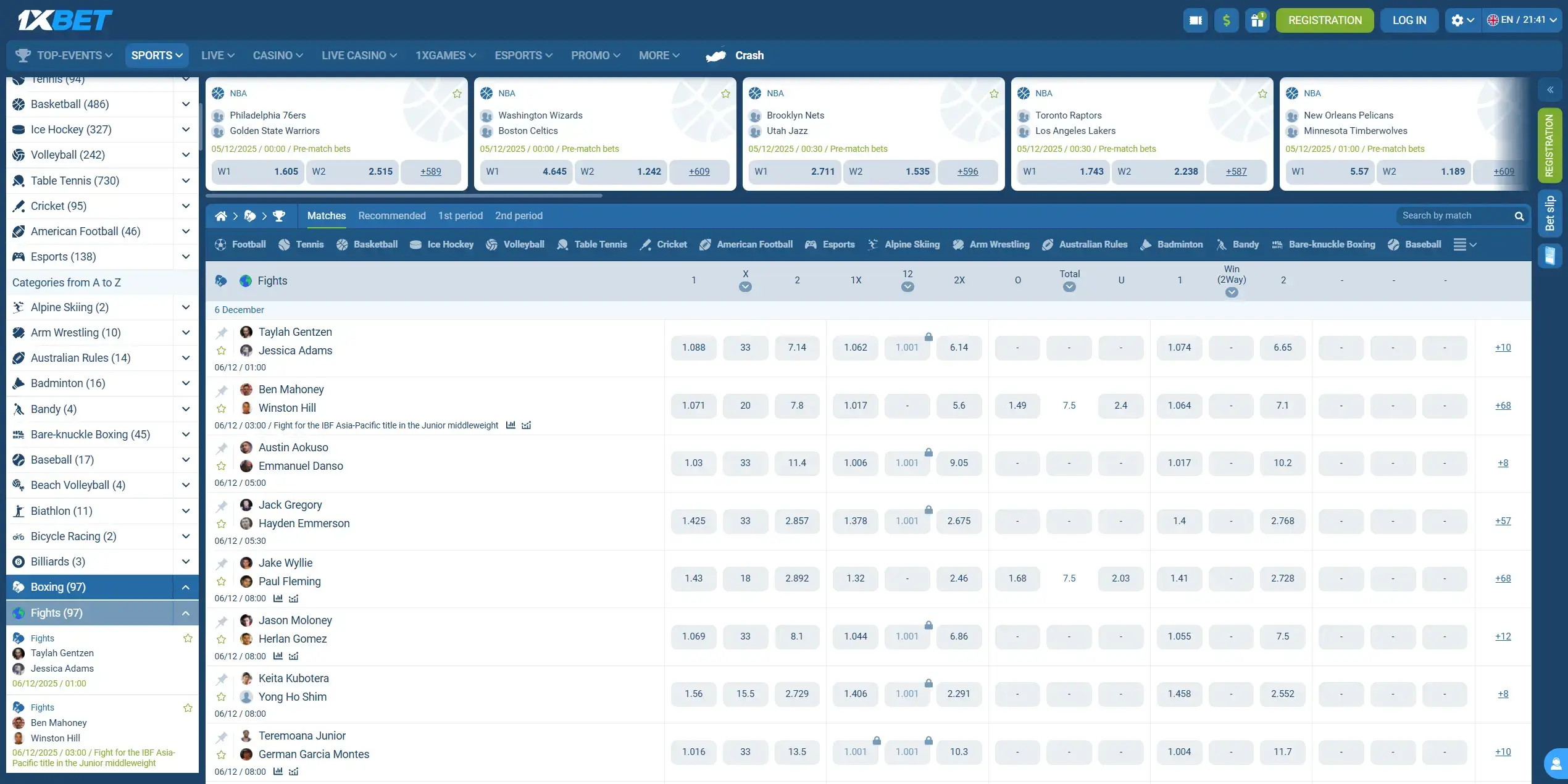1568x784 pixels.
Task: Pin the Taylah Gentzen vs Jessica Adams match
Action: coord(222,333)
